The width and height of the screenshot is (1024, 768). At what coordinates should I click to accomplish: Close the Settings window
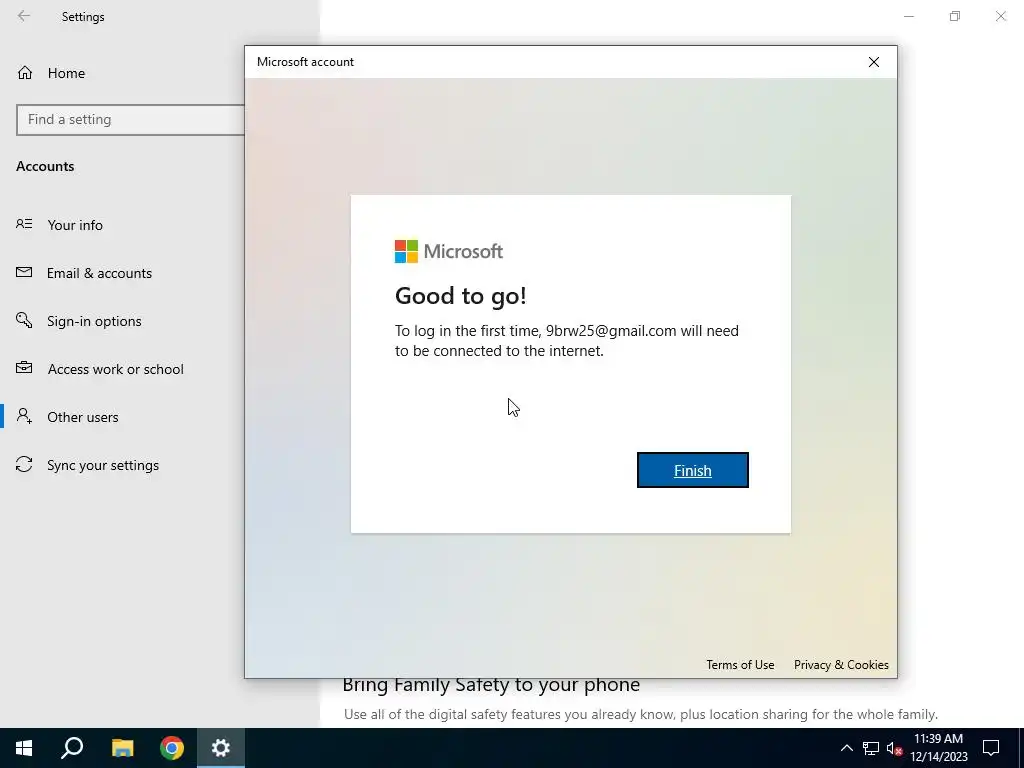[1000, 16]
